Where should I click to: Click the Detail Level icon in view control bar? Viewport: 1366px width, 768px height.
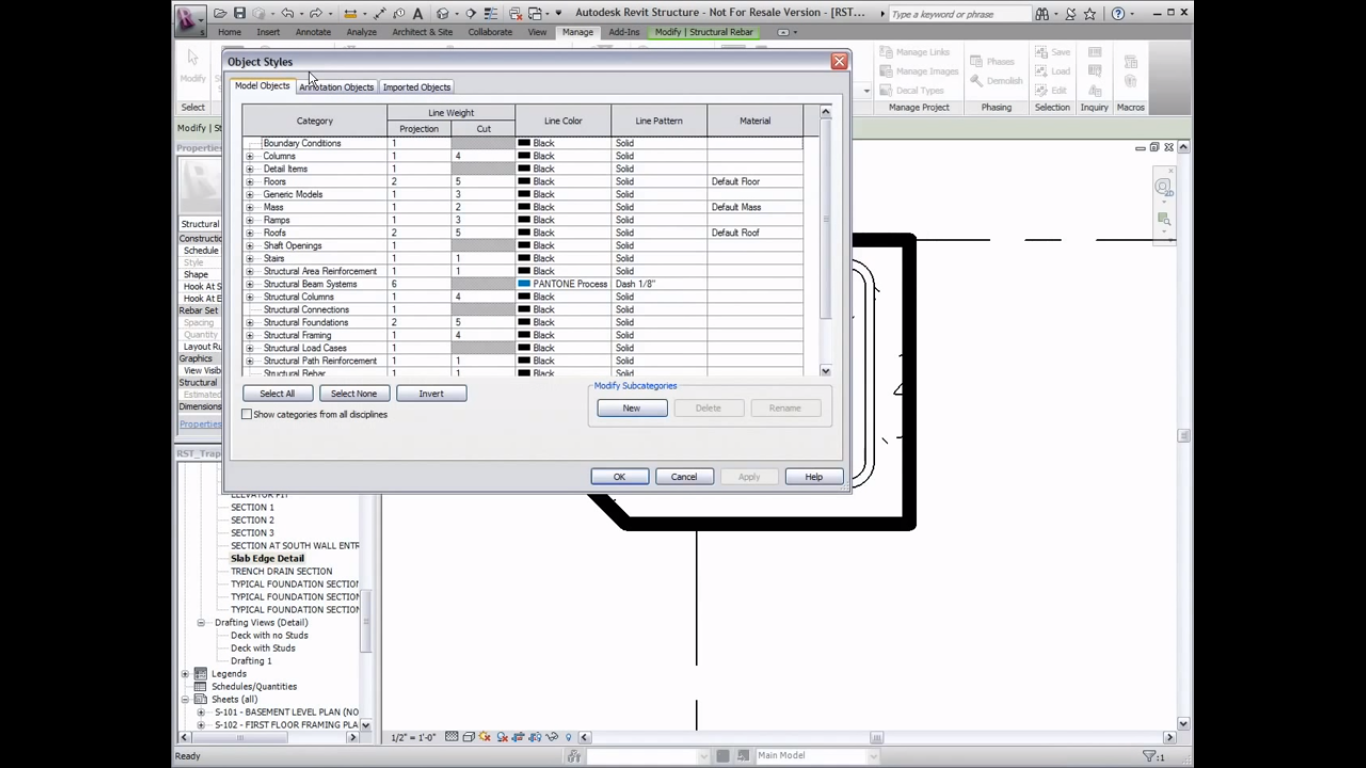pyautogui.click(x=452, y=737)
